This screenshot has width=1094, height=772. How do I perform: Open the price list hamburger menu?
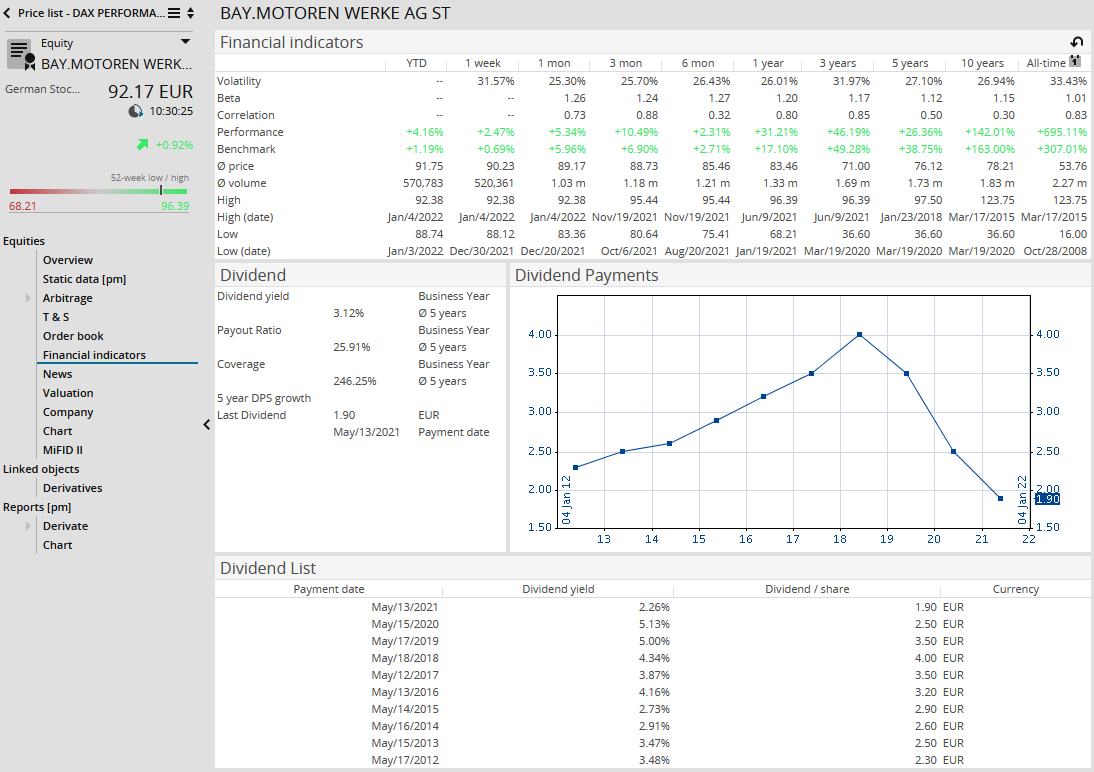(174, 13)
